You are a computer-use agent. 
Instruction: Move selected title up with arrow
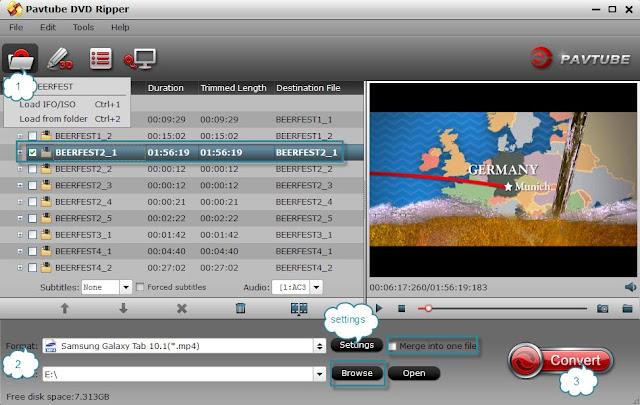point(64,308)
